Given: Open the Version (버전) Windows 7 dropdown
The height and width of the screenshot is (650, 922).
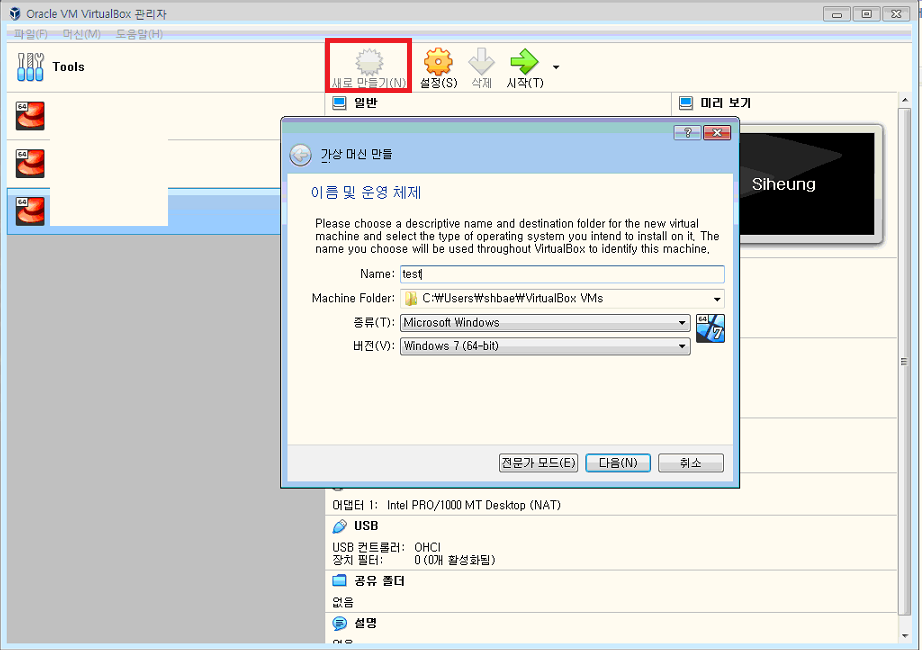Looking at the screenshot, I should coord(545,346).
